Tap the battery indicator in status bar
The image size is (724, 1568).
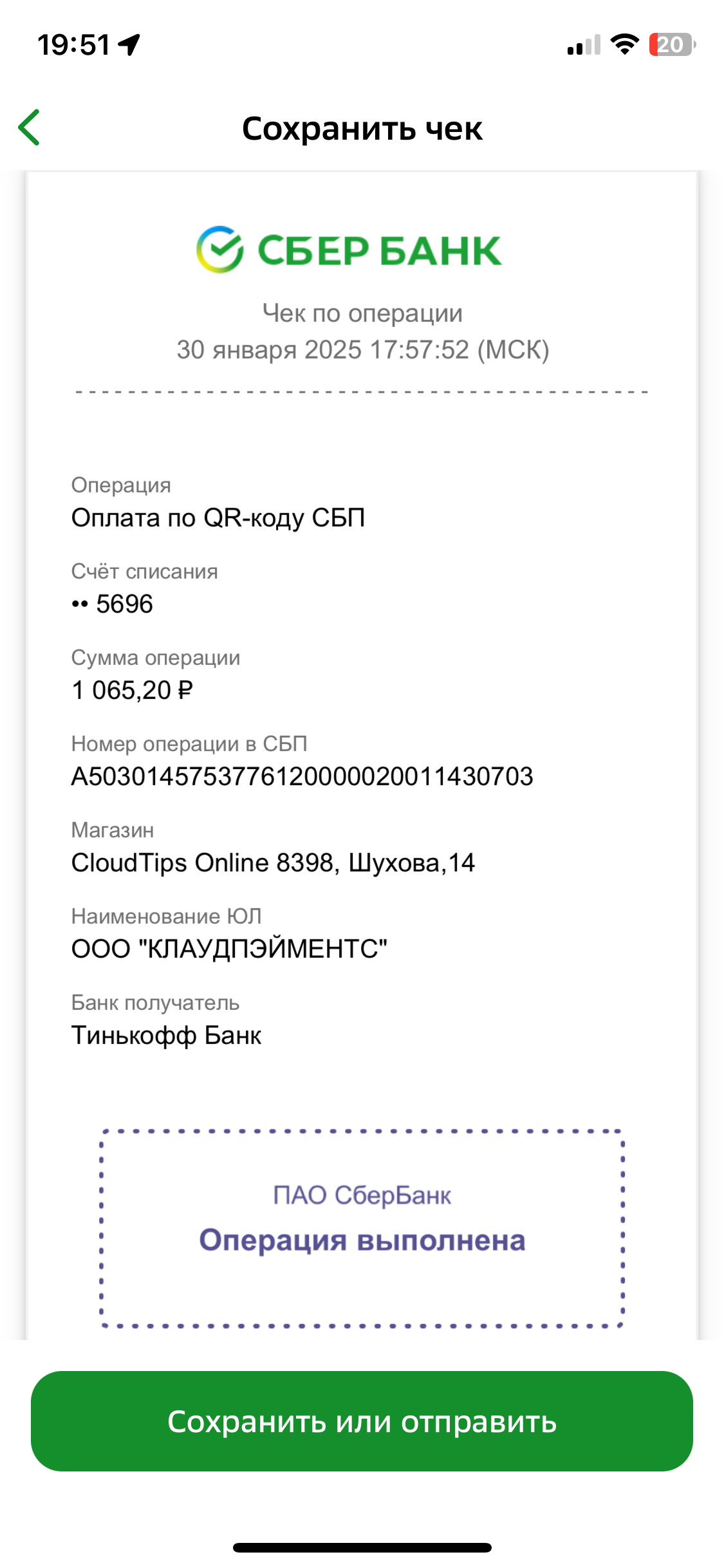click(673, 45)
